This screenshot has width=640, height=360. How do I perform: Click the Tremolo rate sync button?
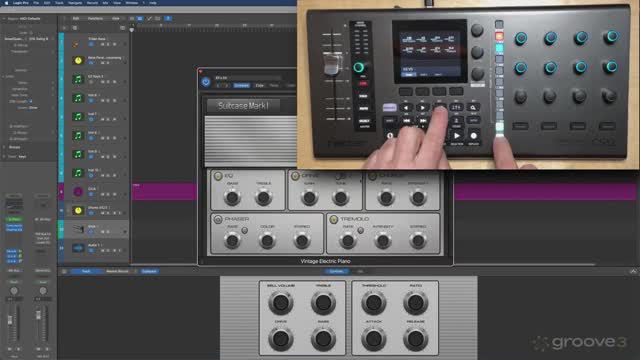coord(360,231)
